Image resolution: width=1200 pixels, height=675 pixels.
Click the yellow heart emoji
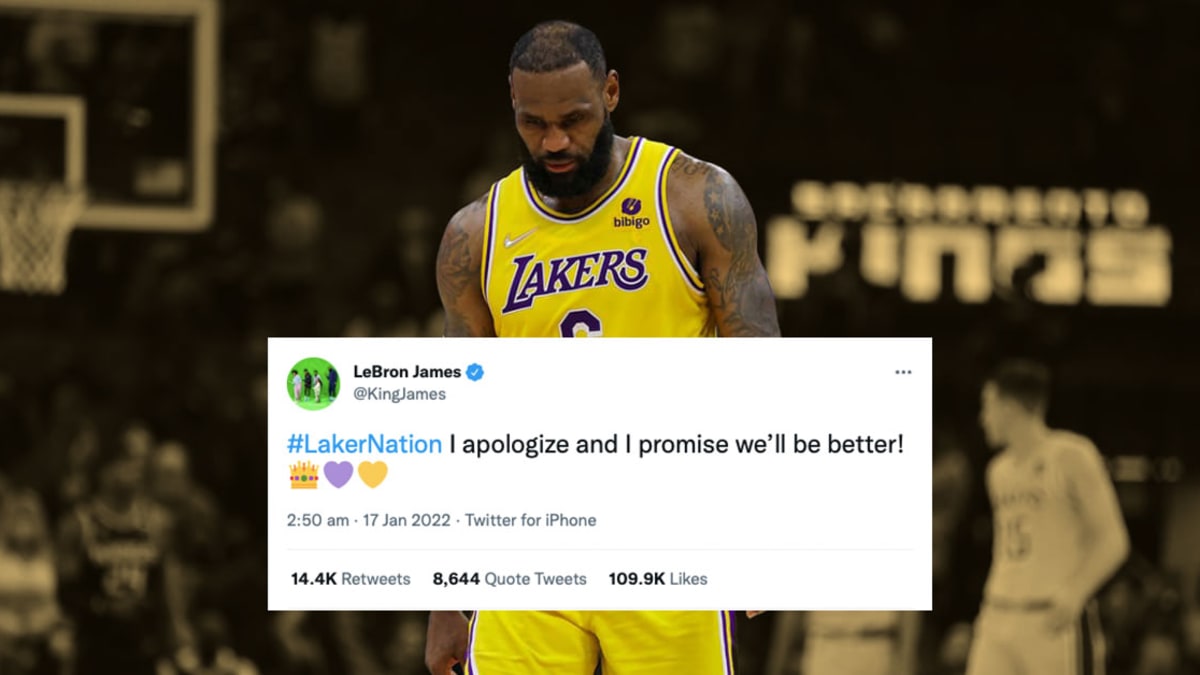pos(372,475)
